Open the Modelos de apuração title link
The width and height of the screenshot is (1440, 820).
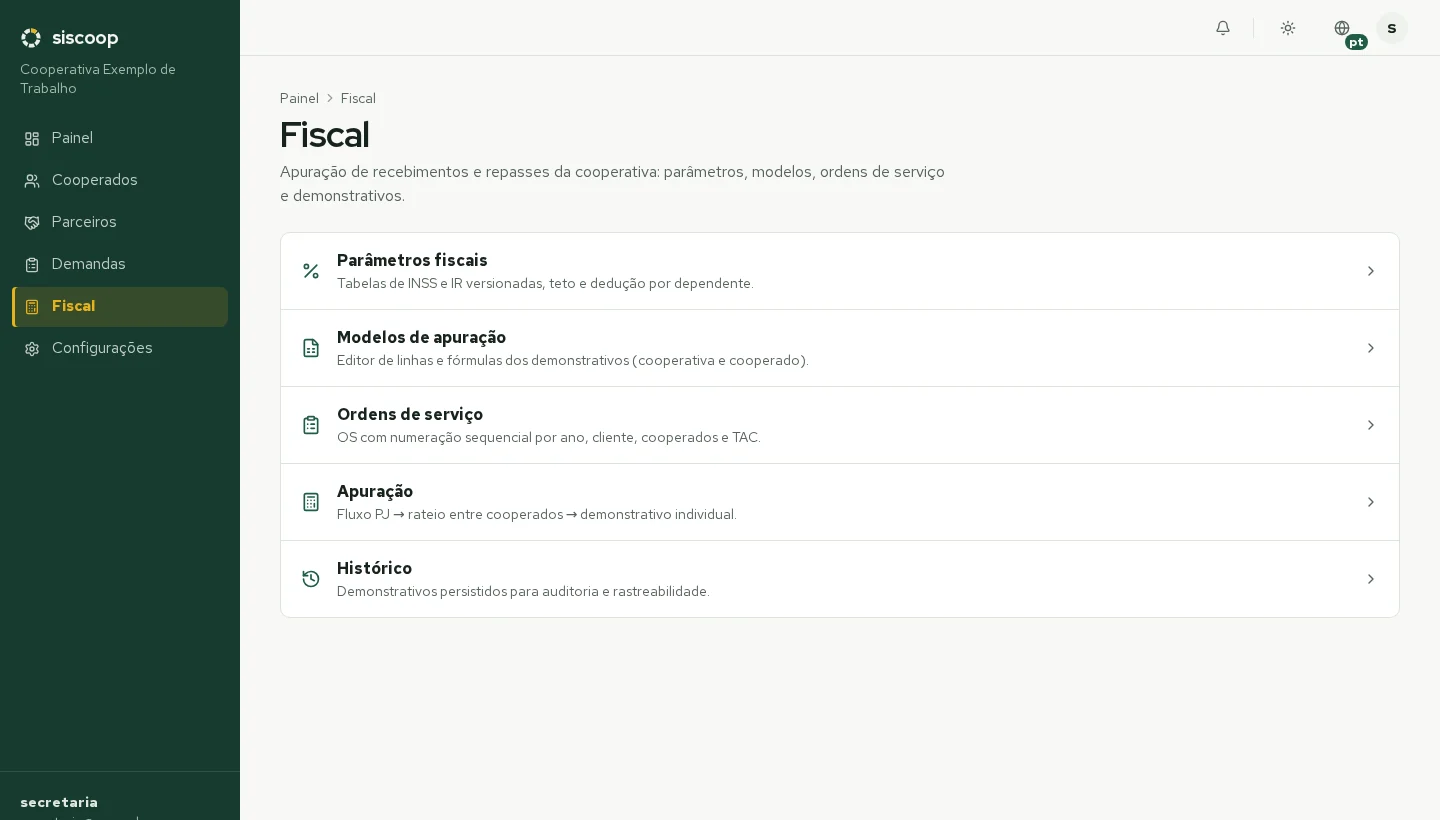point(421,337)
